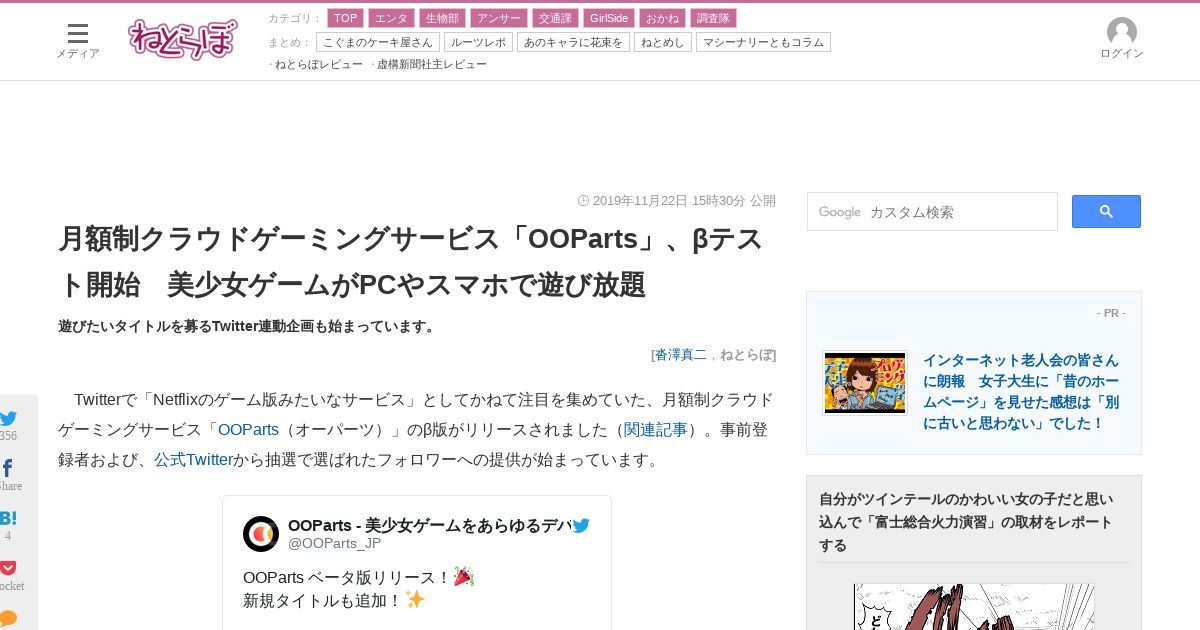Select the アンサー category tab

tap(498, 18)
